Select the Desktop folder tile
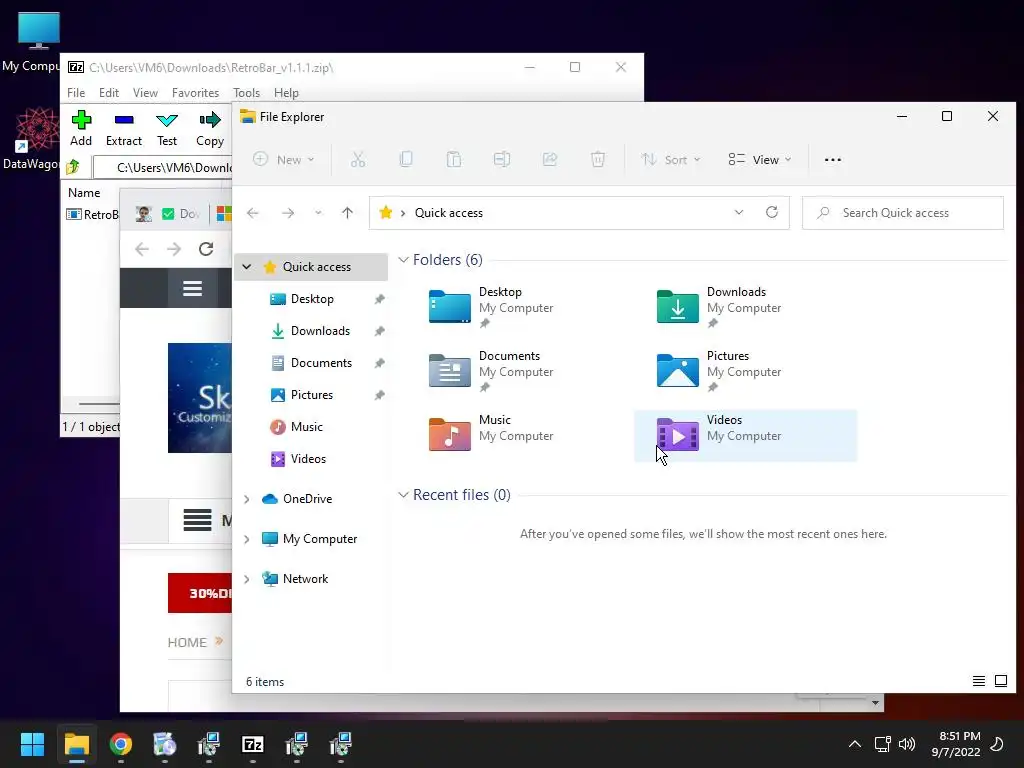This screenshot has width=1024, height=768. [517, 307]
